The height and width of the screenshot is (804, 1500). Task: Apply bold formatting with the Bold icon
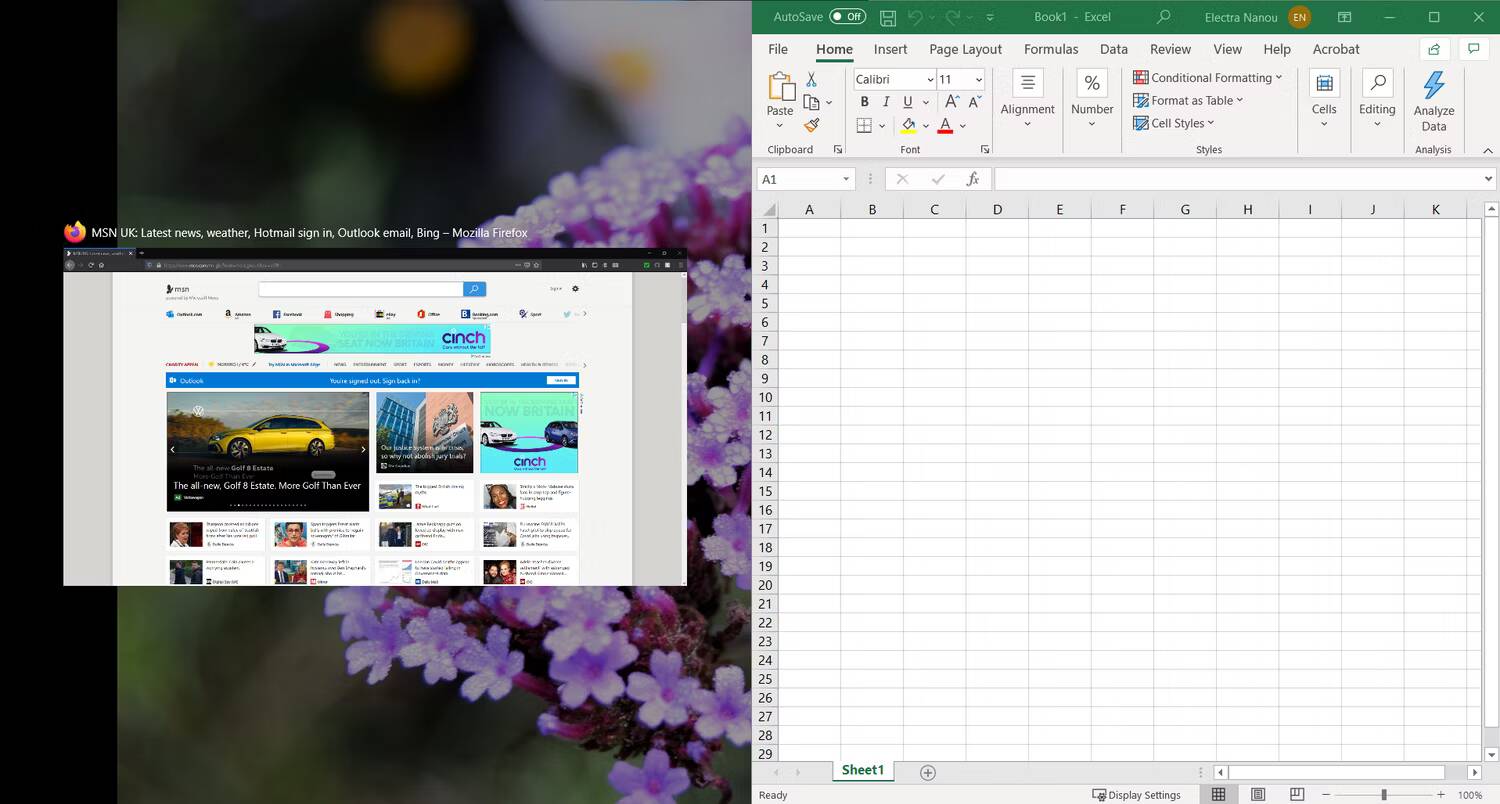pos(864,101)
